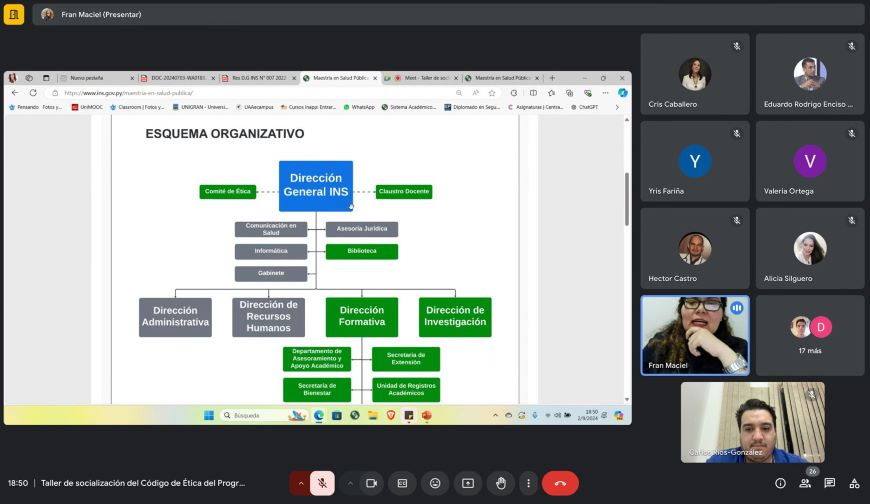Turn on captions

coord(402,483)
